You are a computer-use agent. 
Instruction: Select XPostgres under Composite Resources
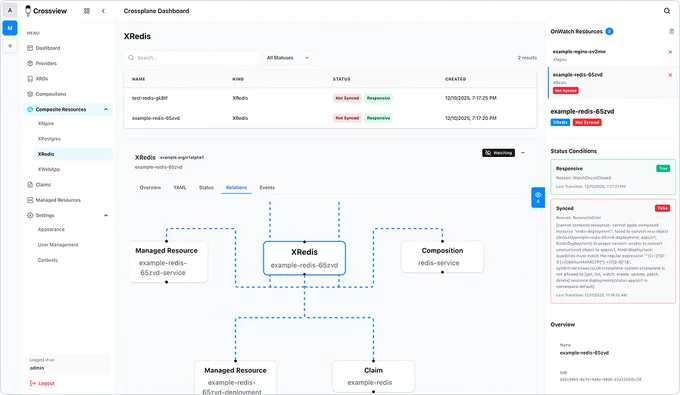[49, 139]
